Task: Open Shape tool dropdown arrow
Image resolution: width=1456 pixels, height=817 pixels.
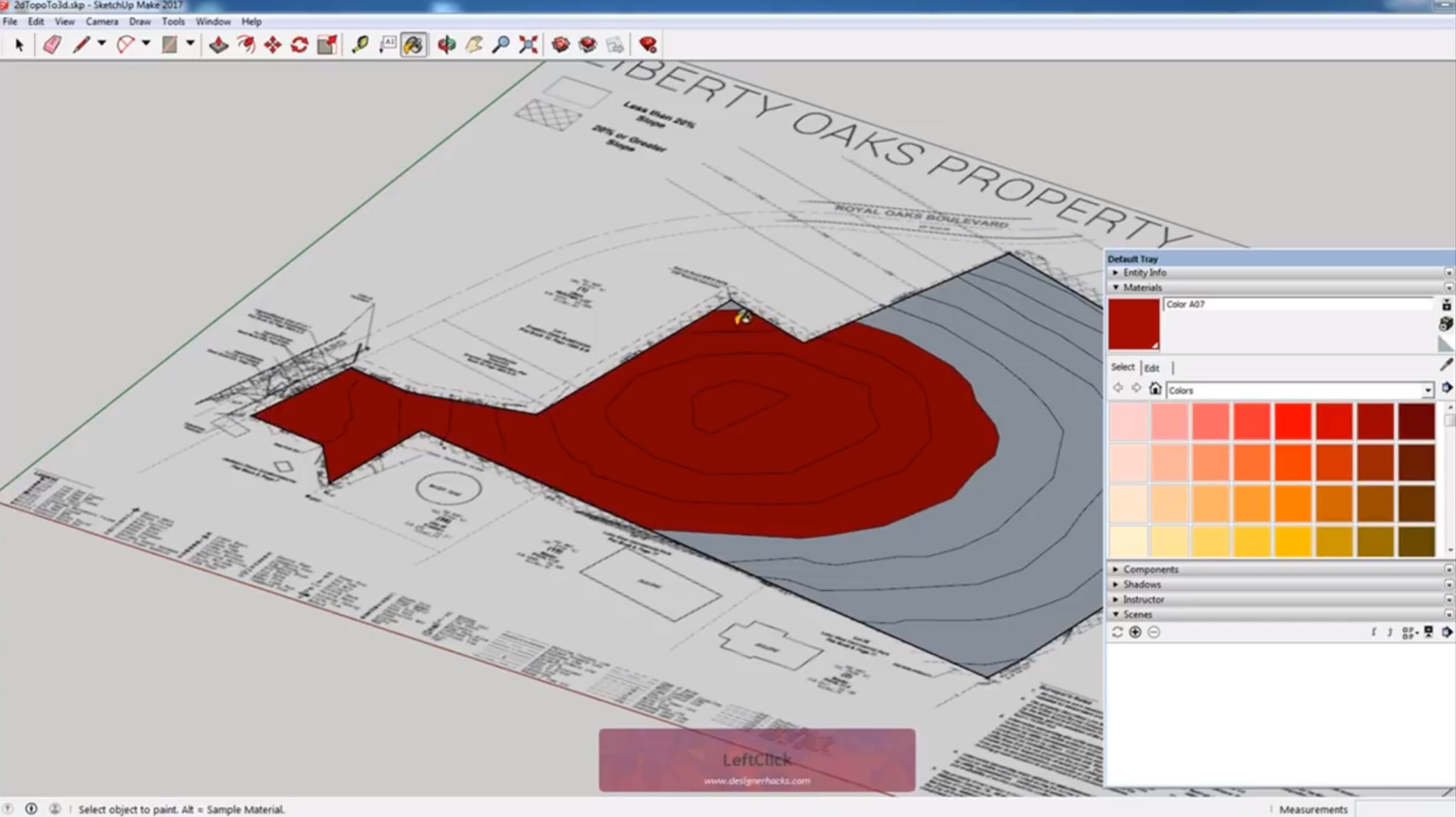Action: [x=190, y=43]
